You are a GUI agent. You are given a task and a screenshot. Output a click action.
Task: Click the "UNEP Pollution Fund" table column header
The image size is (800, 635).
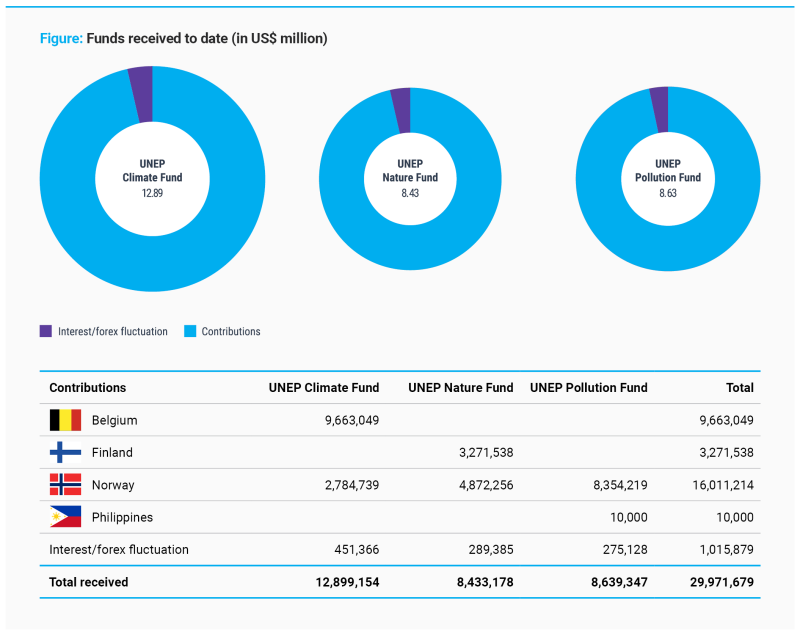tap(589, 388)
